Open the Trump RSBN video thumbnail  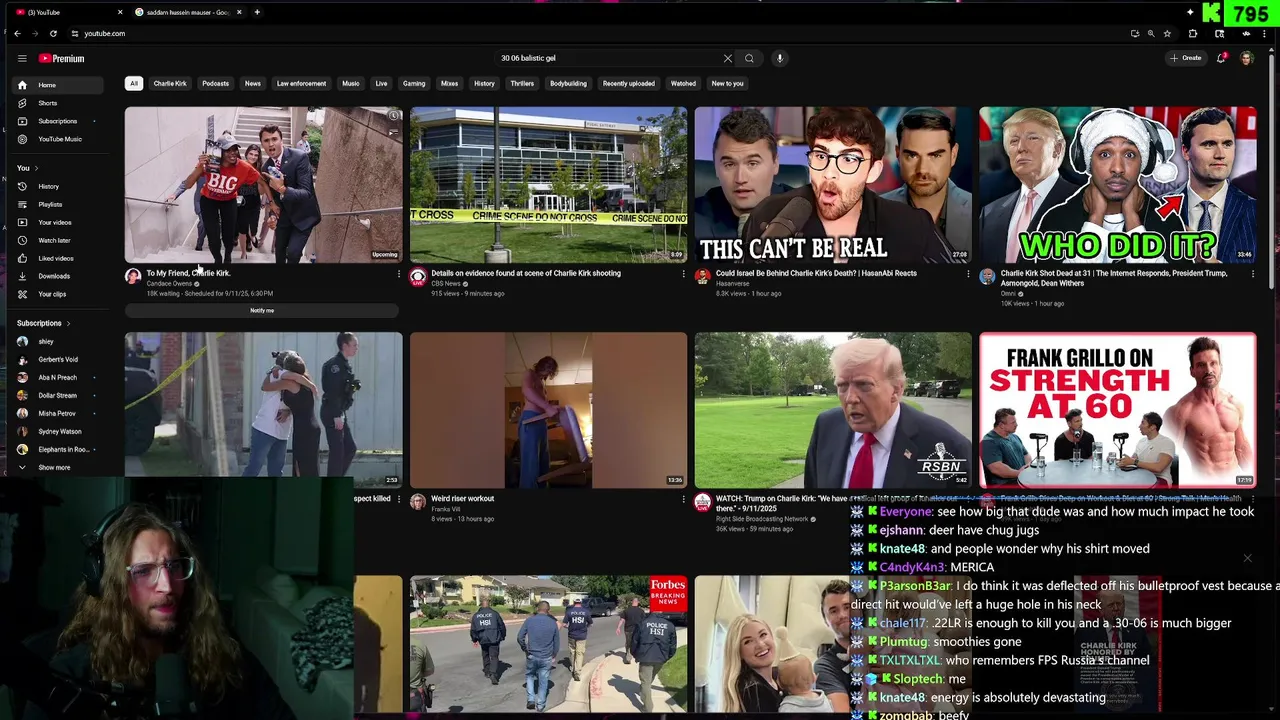(833, 410)
